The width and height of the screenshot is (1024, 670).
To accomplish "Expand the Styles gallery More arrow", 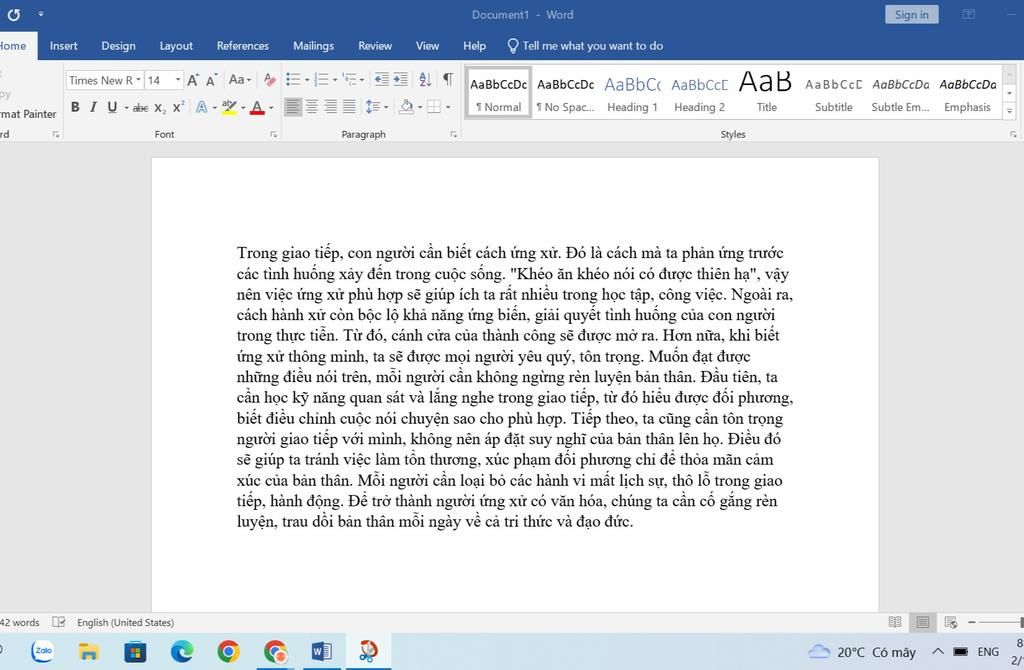I will [x=1010, y=112].
